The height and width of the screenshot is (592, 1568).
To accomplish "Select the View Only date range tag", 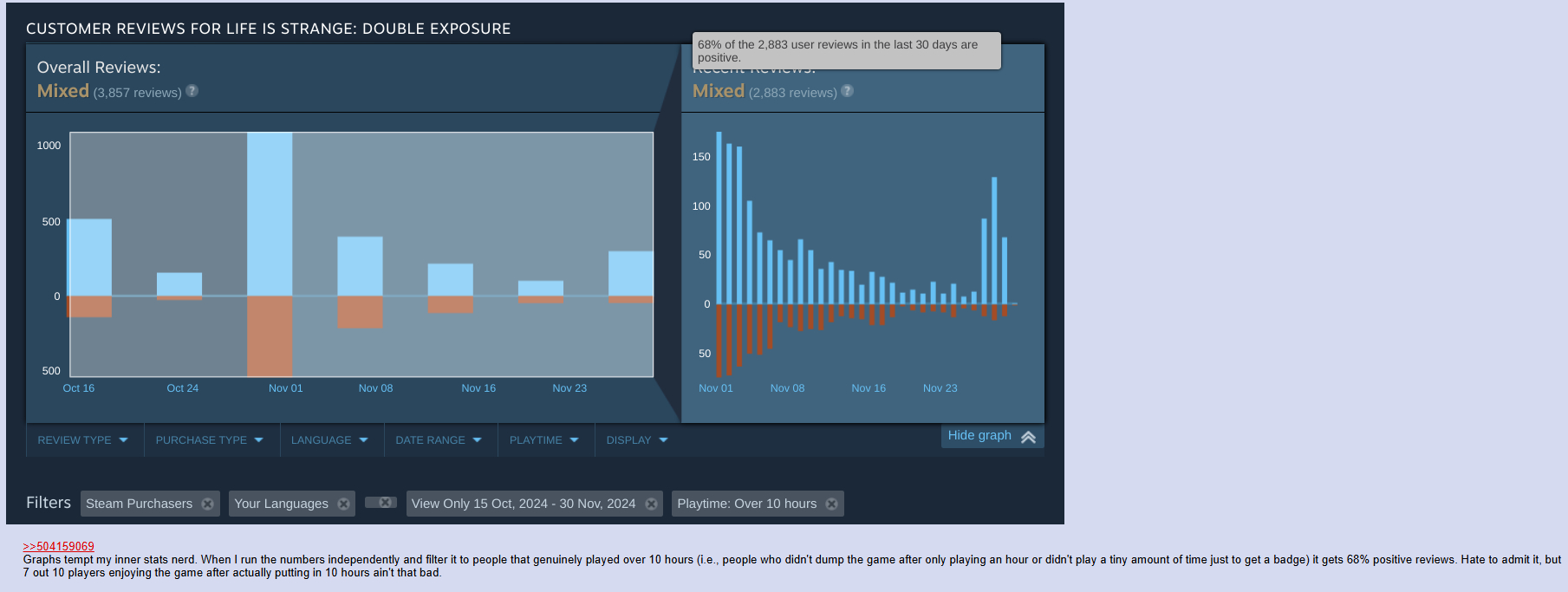I will click(535, 504).
